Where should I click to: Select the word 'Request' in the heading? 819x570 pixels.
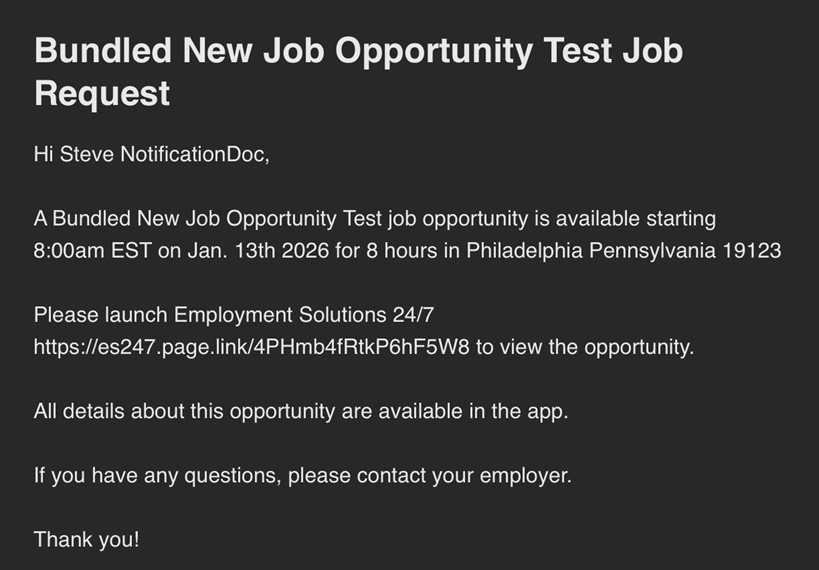(102, 94)
